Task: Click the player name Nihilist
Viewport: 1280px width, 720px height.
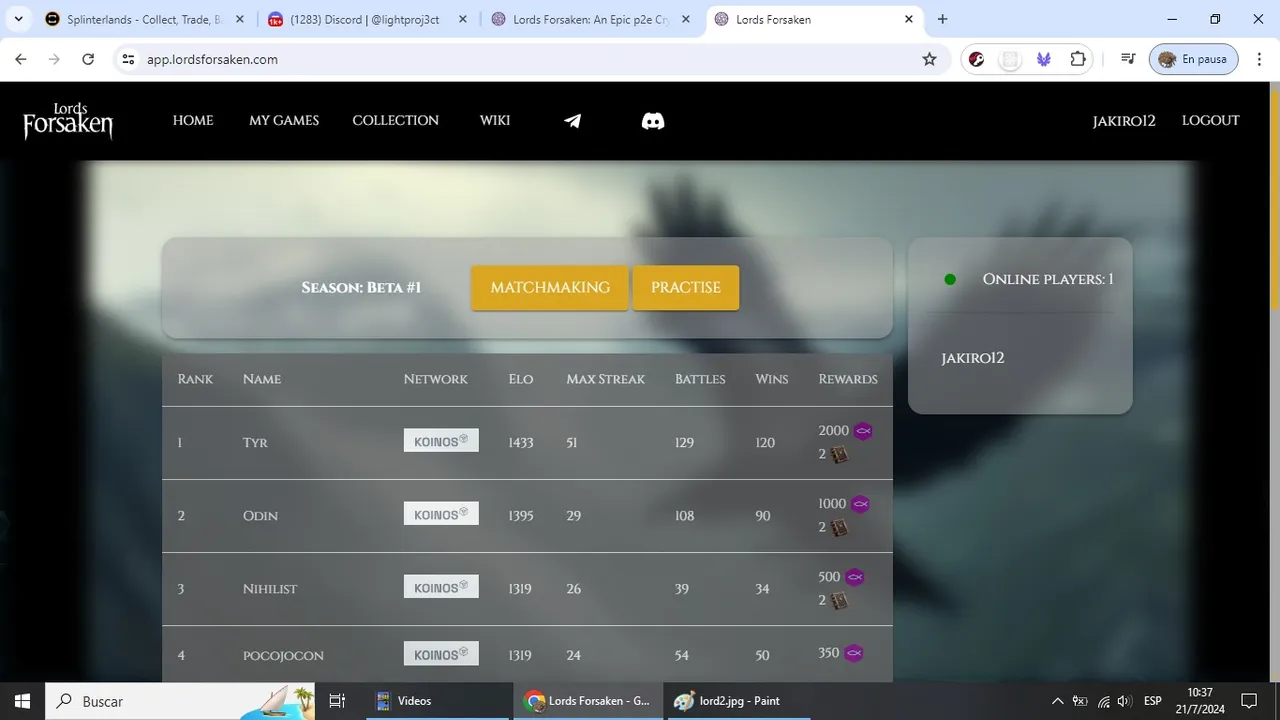Action: point(270,589)
